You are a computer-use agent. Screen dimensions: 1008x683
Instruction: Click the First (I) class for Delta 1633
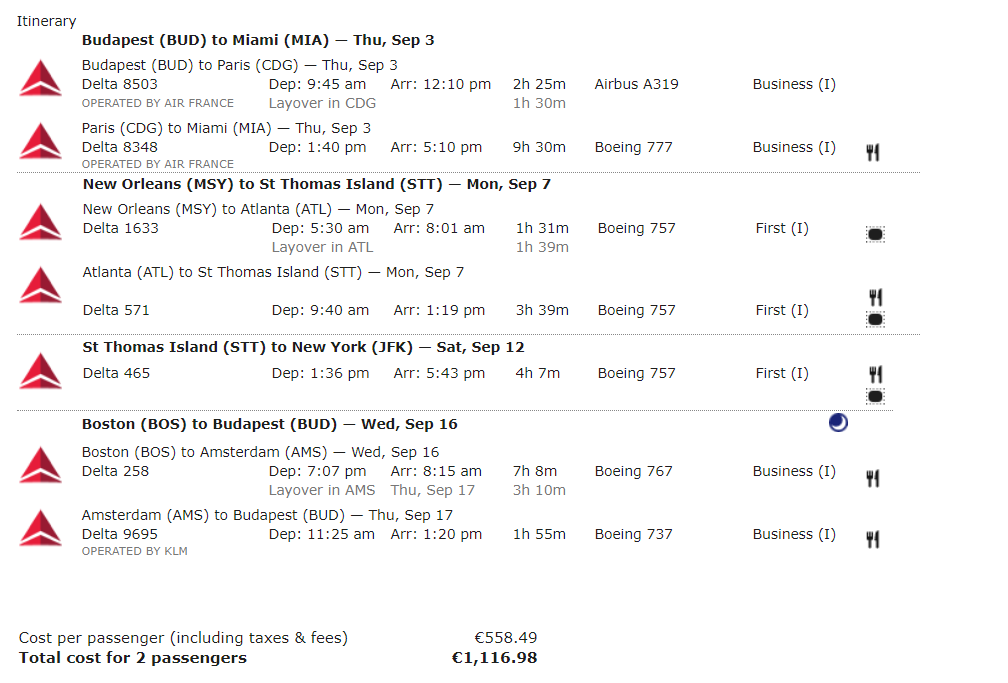pyautogui.click(x=782, y=228)
